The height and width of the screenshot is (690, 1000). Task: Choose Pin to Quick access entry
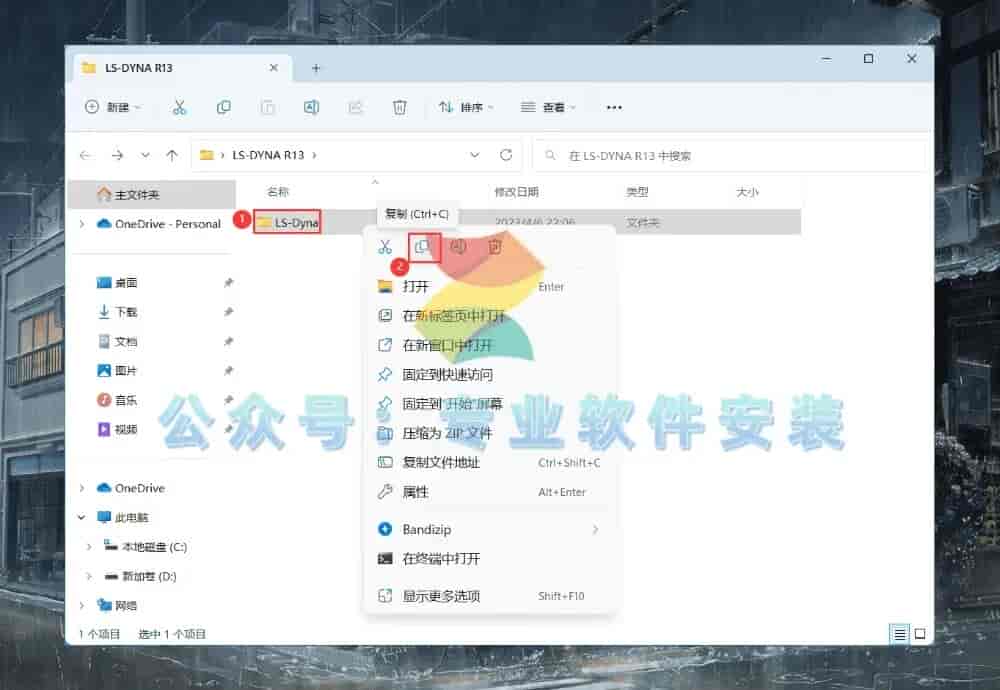[489, 374]
